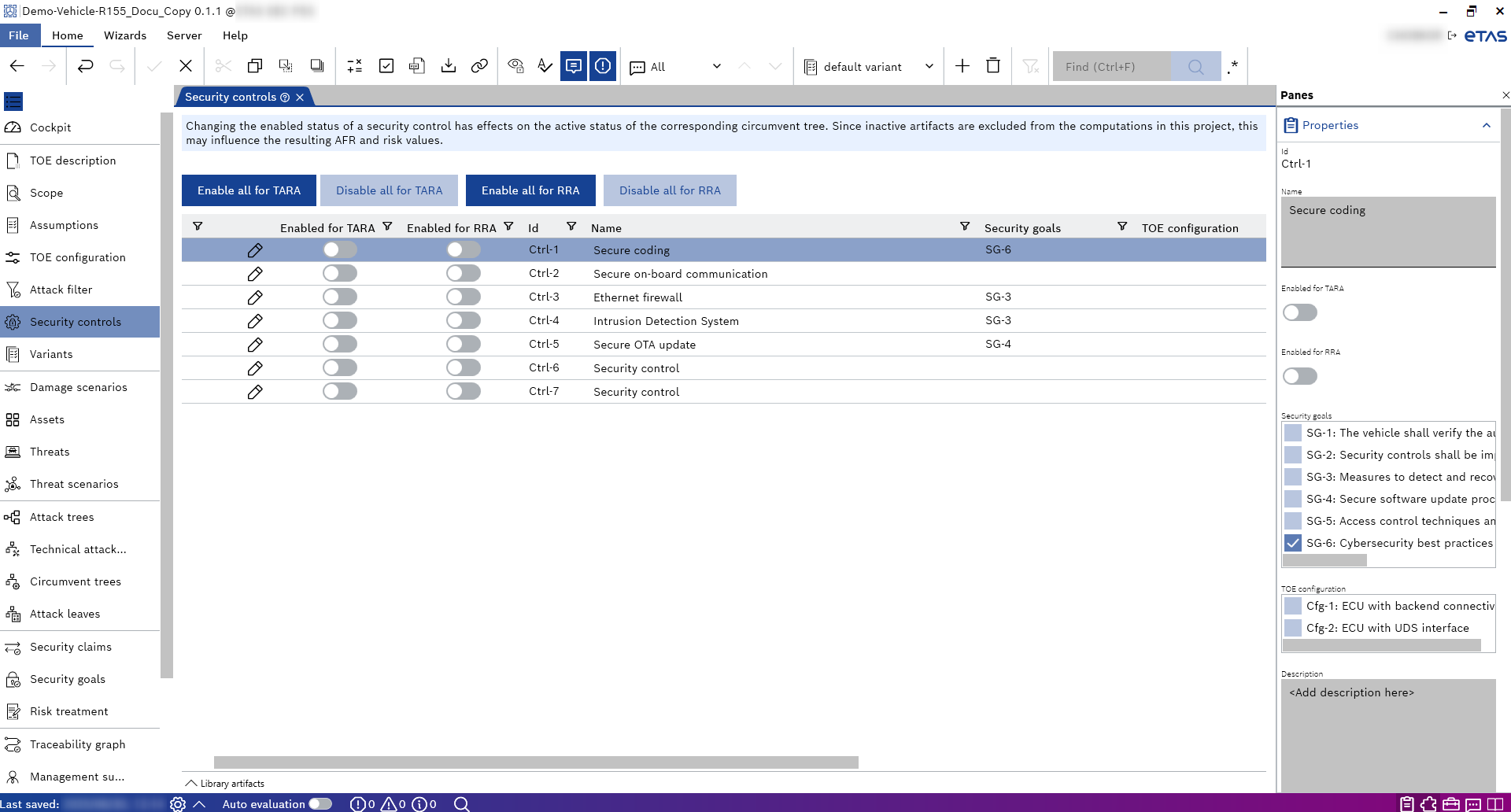
Task: Click the Enable all for TARA button
Action: point(249,190)
